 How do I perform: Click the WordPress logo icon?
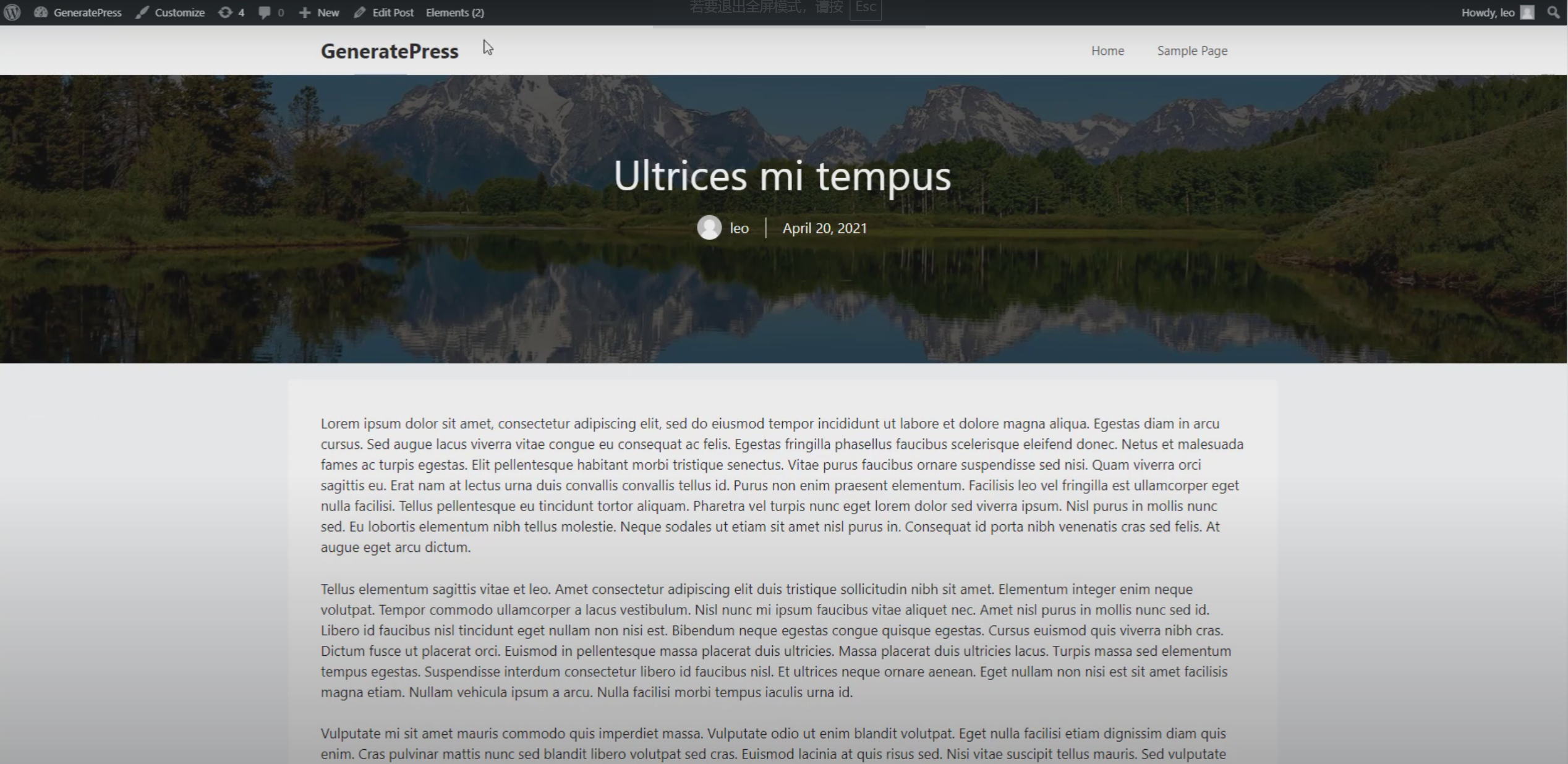pyautogui.click(x=12, y=12)
